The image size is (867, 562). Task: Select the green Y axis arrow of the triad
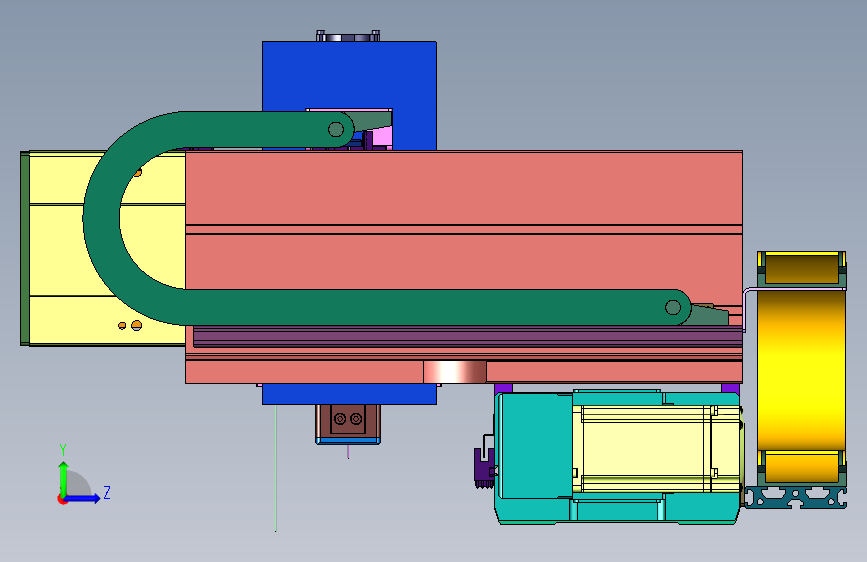(x=64, y=478)
